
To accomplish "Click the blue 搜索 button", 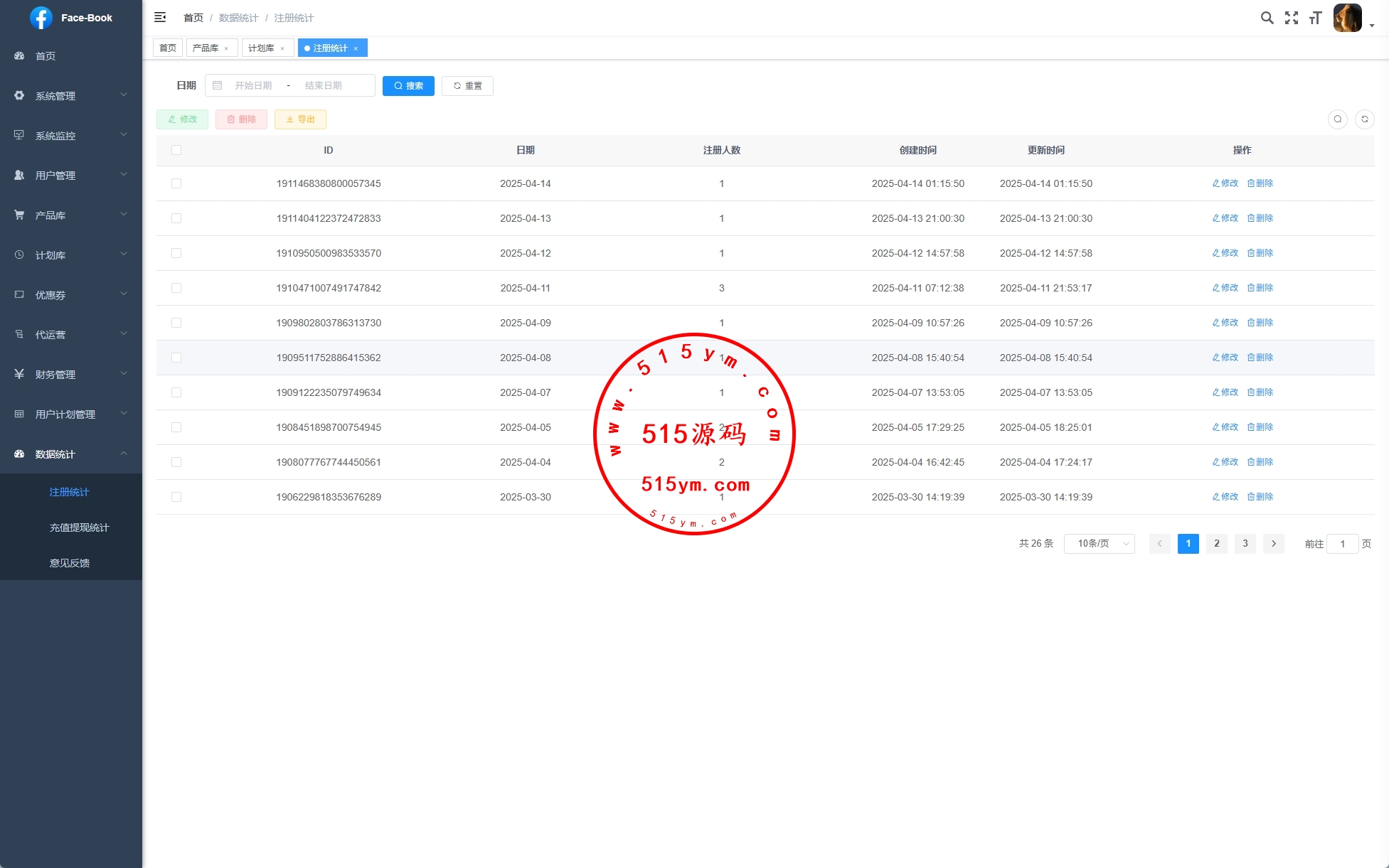I will pyautogui.click(x=408, y=86).
